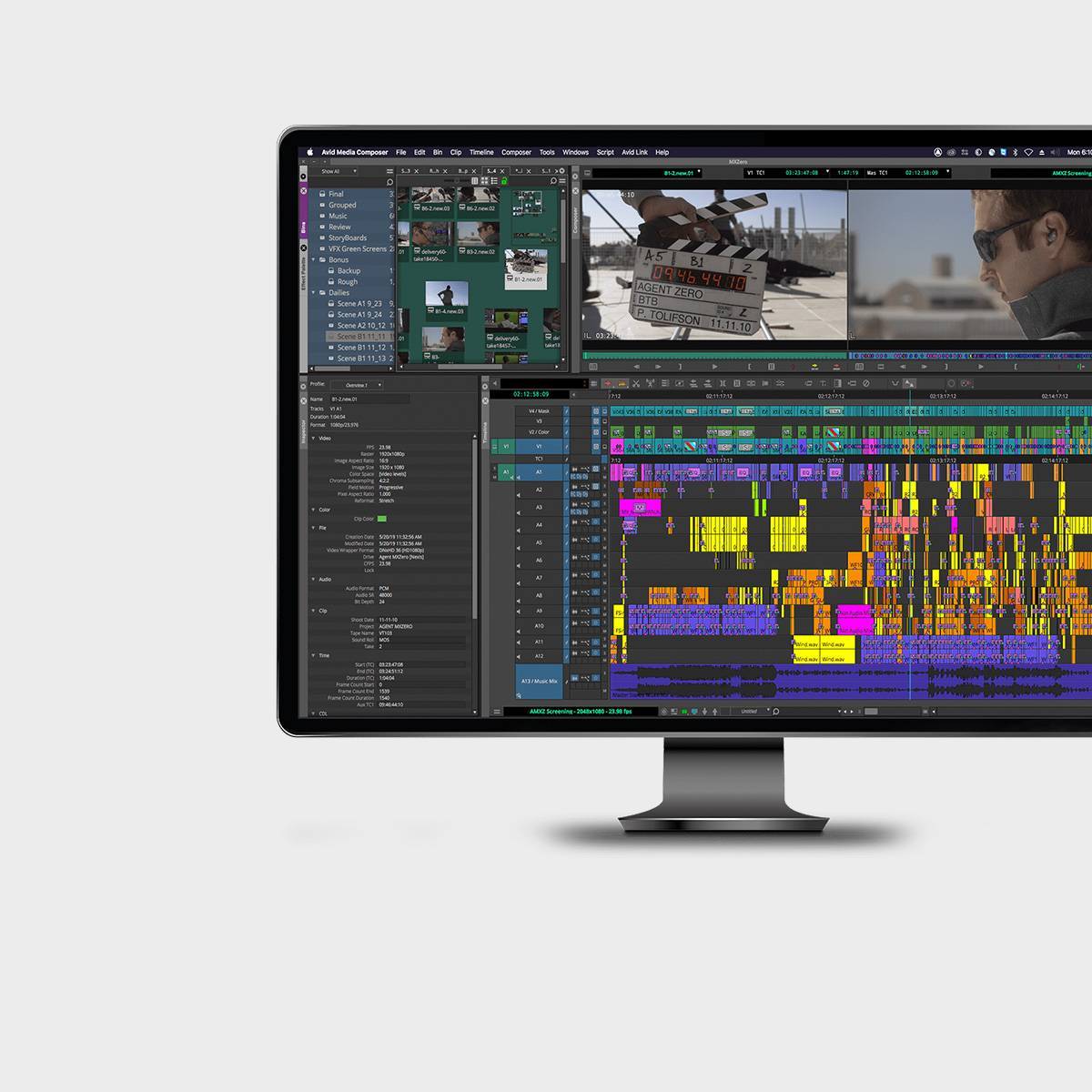Switch bin to script/list view icon
The width and height of the screenshot is (1092, 1092).
(494, 181)
